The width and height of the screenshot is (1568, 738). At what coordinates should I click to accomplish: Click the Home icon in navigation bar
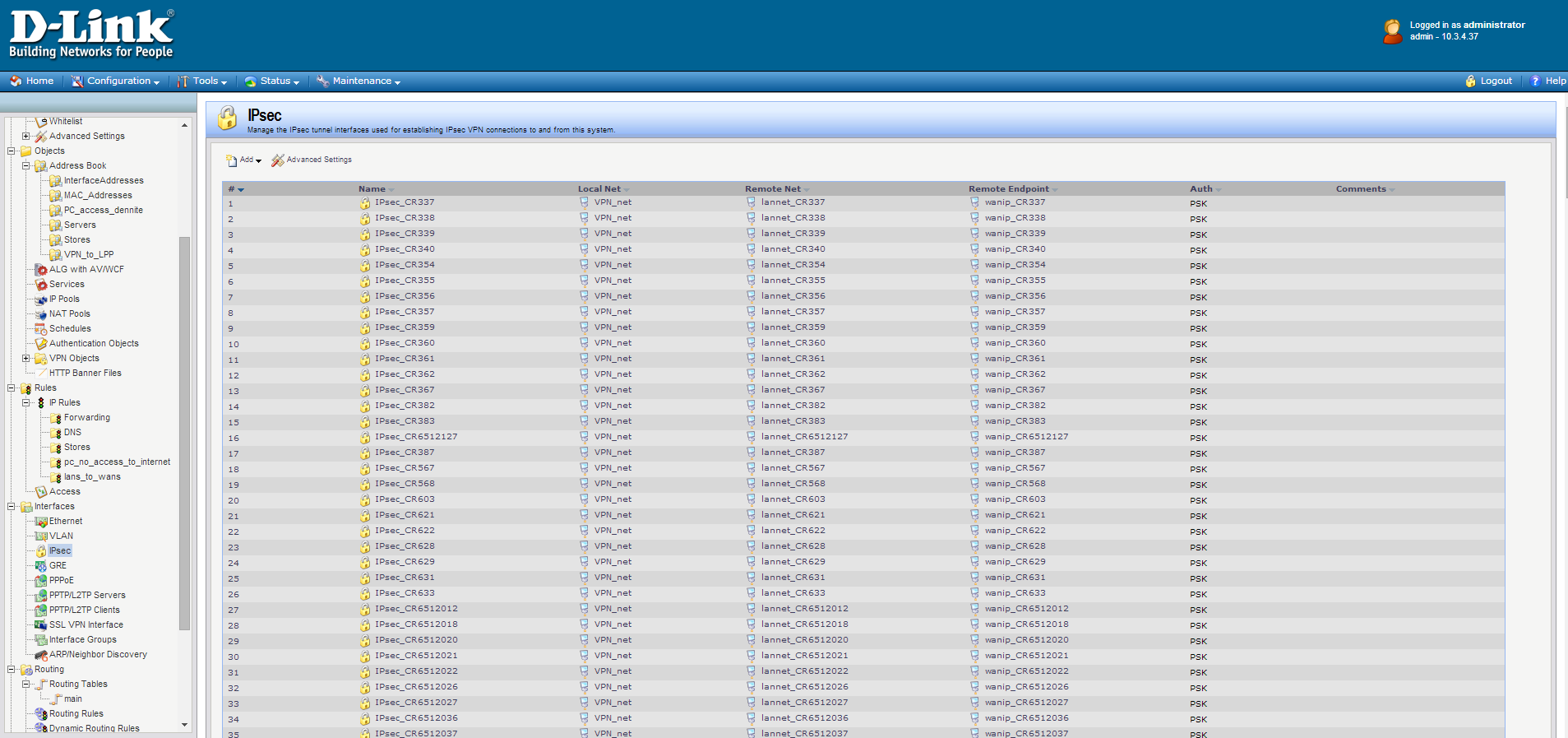click(16, 81)
